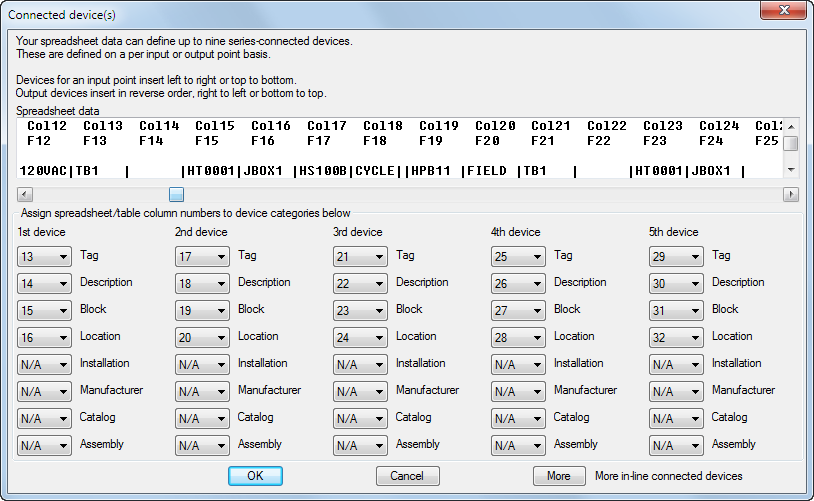Open the 5th device Manufacturer dropdown
This screenshot has width=814, height=501.
pos(676,391)
